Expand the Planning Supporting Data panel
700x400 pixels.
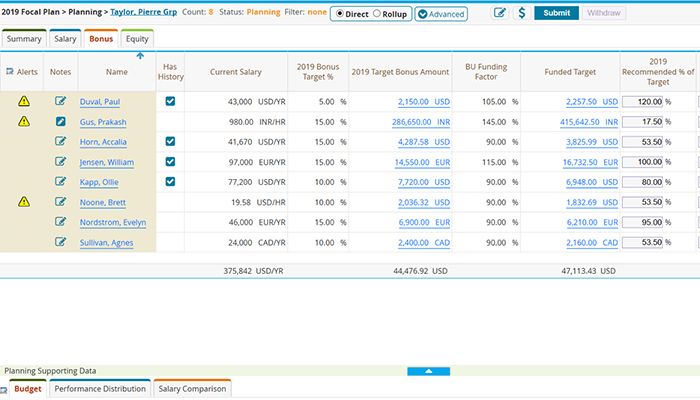click(428, 371)
